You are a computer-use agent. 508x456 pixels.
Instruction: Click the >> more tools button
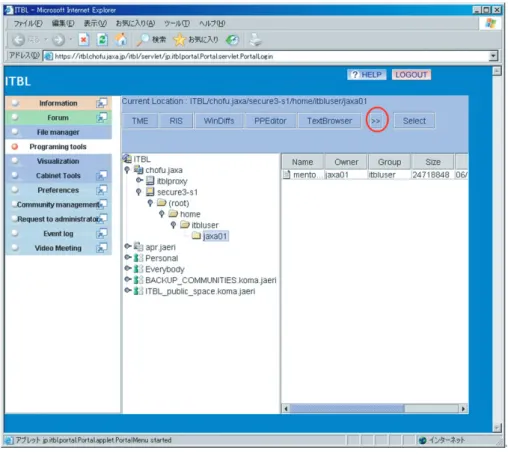[x=376, y=121]
